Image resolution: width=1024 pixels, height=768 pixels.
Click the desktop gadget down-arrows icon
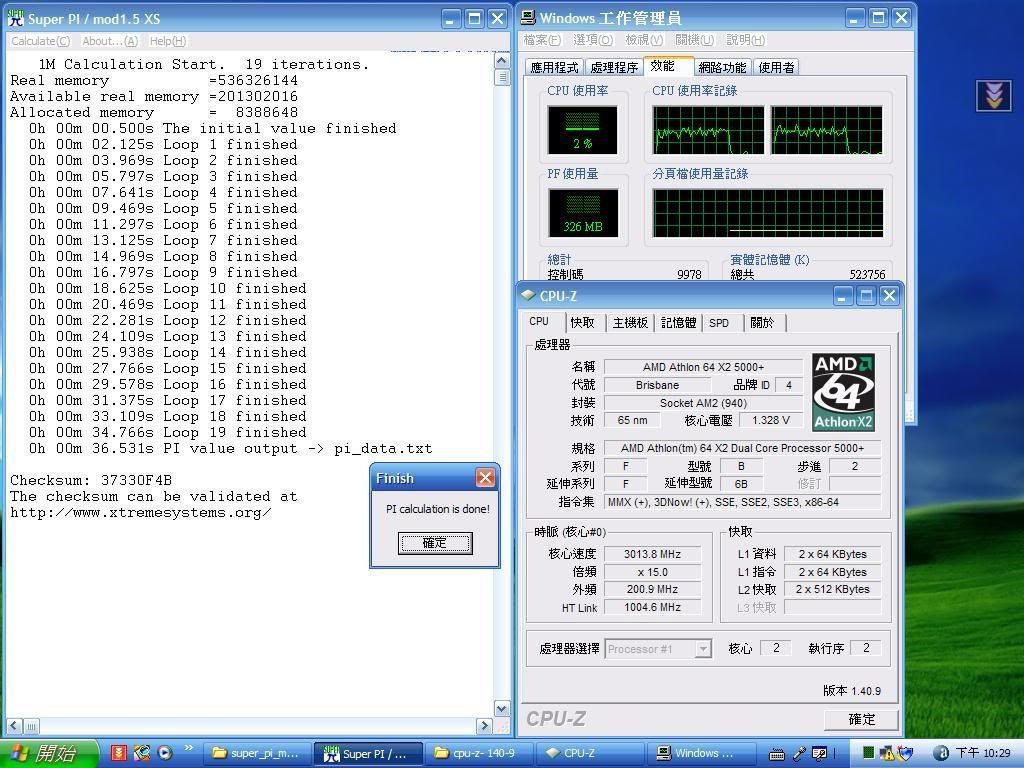pyautogui.click(x=993, y=96)
